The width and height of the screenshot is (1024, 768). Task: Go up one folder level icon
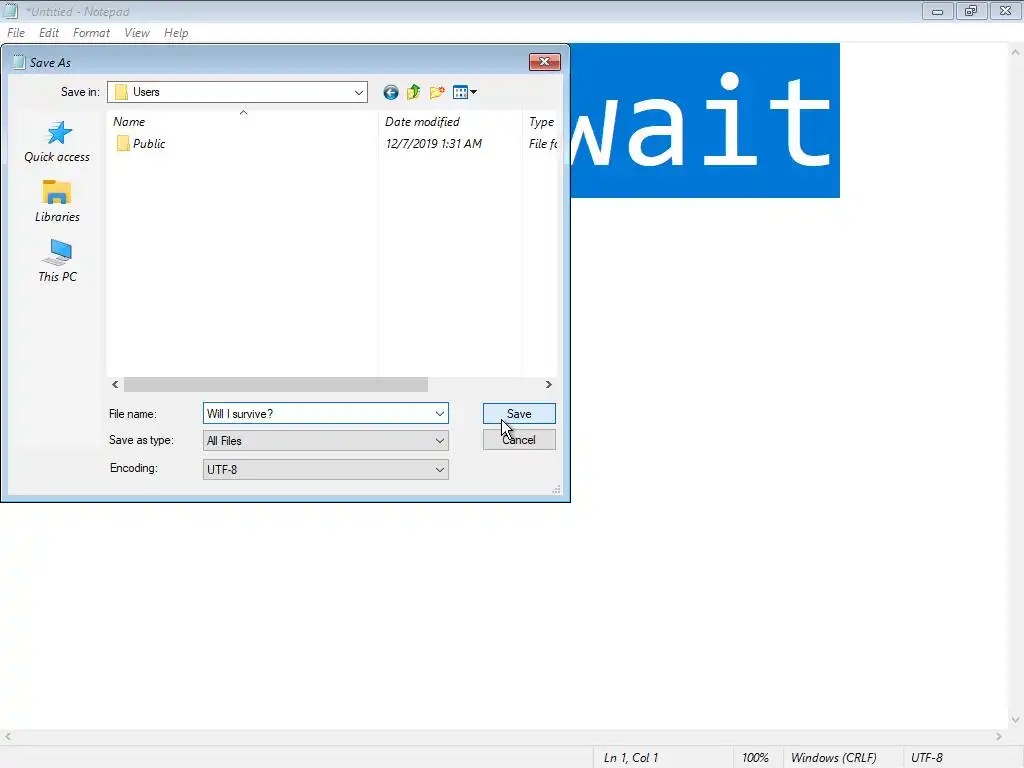(413, 92)
